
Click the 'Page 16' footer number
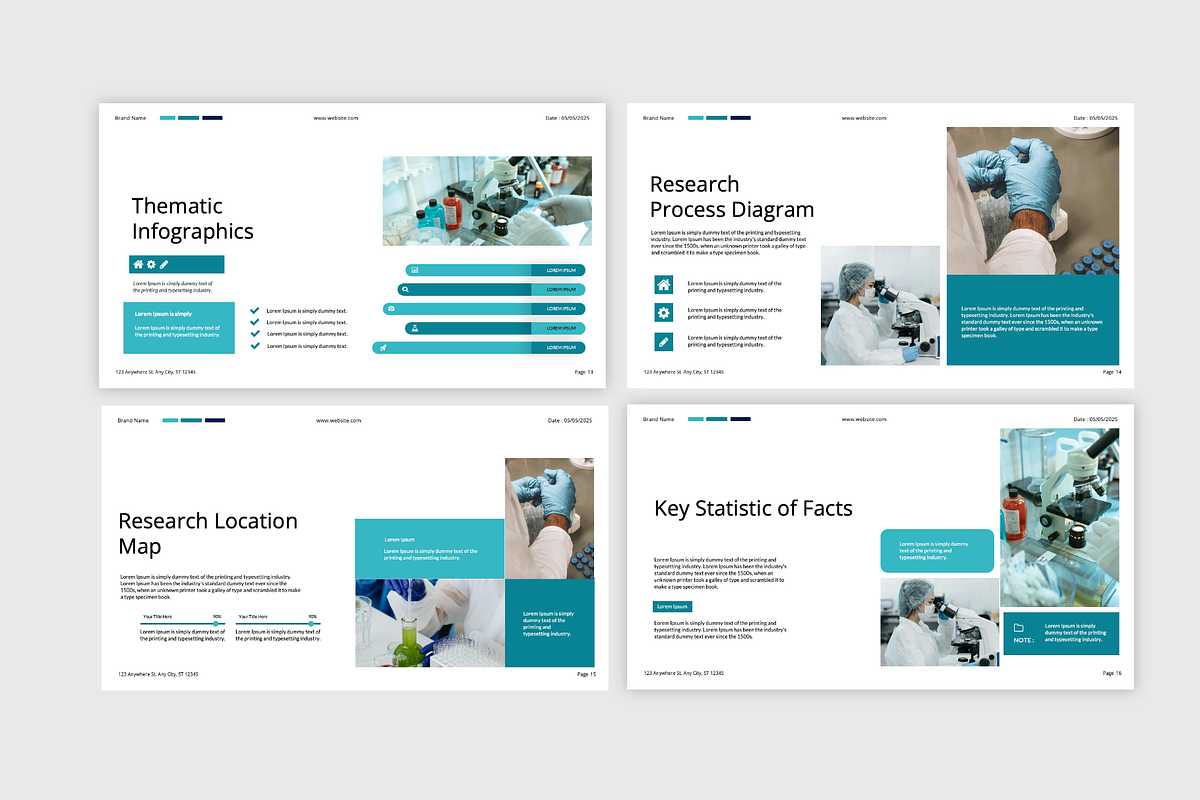tap(1112, 673)
